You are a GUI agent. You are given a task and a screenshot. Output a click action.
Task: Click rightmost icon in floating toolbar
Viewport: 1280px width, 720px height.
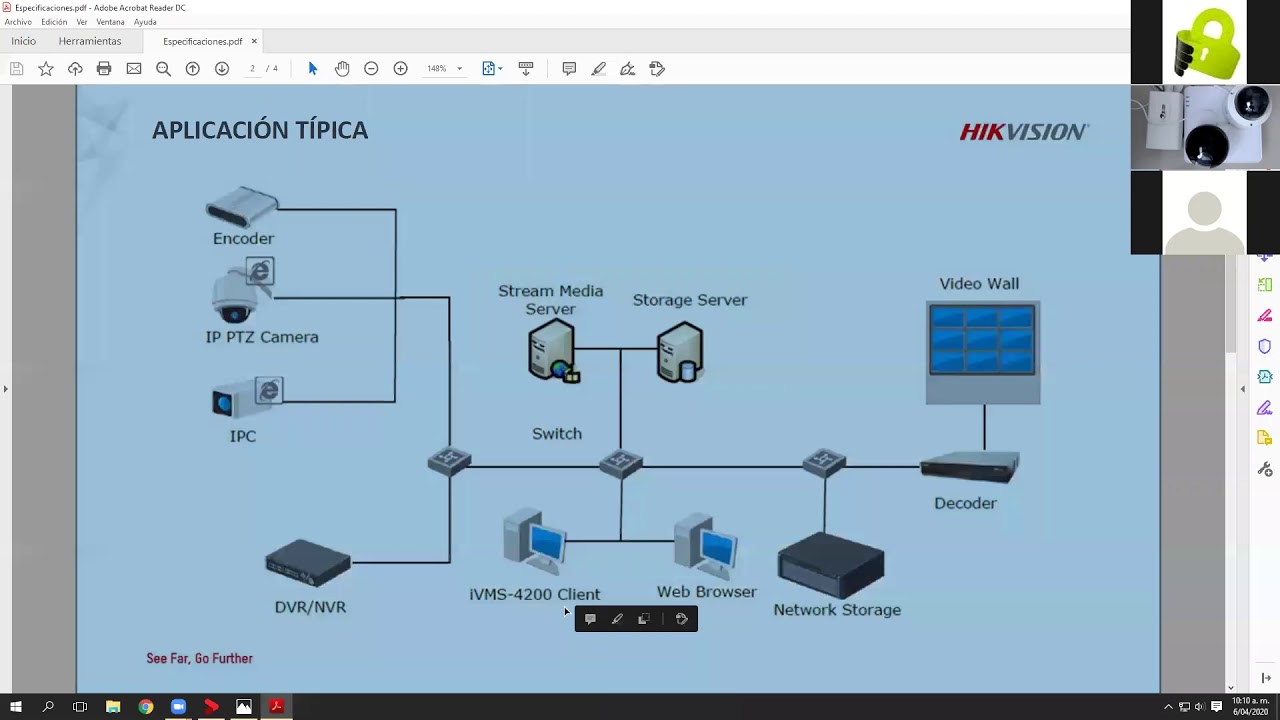(x=682, y=619)
